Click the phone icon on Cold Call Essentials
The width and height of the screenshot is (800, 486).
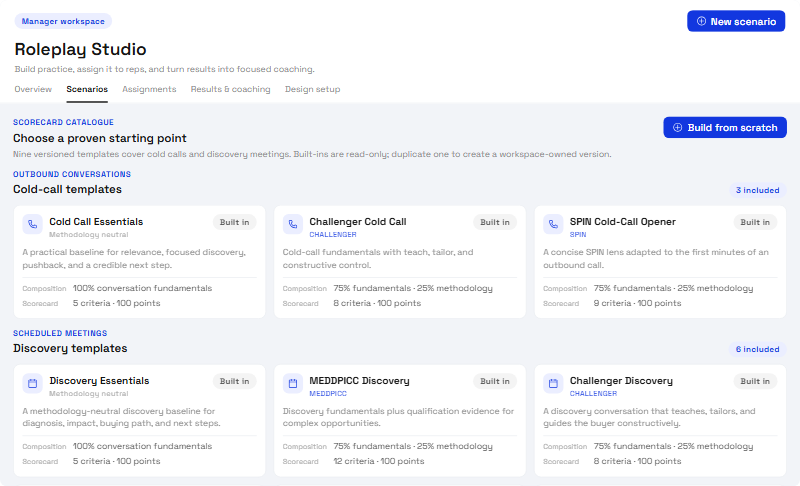coord(32,224)
